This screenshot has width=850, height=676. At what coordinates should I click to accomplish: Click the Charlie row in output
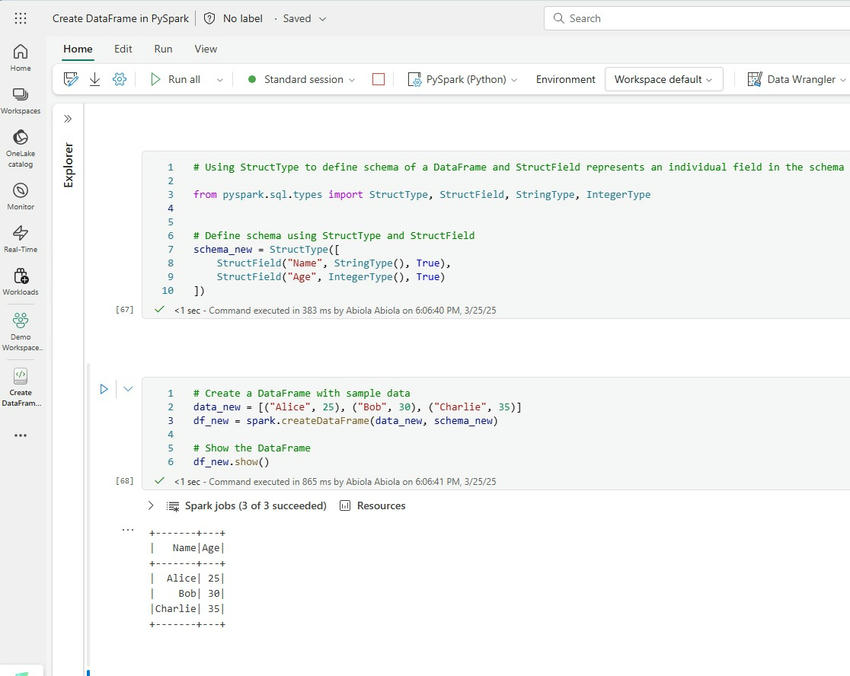188,609
